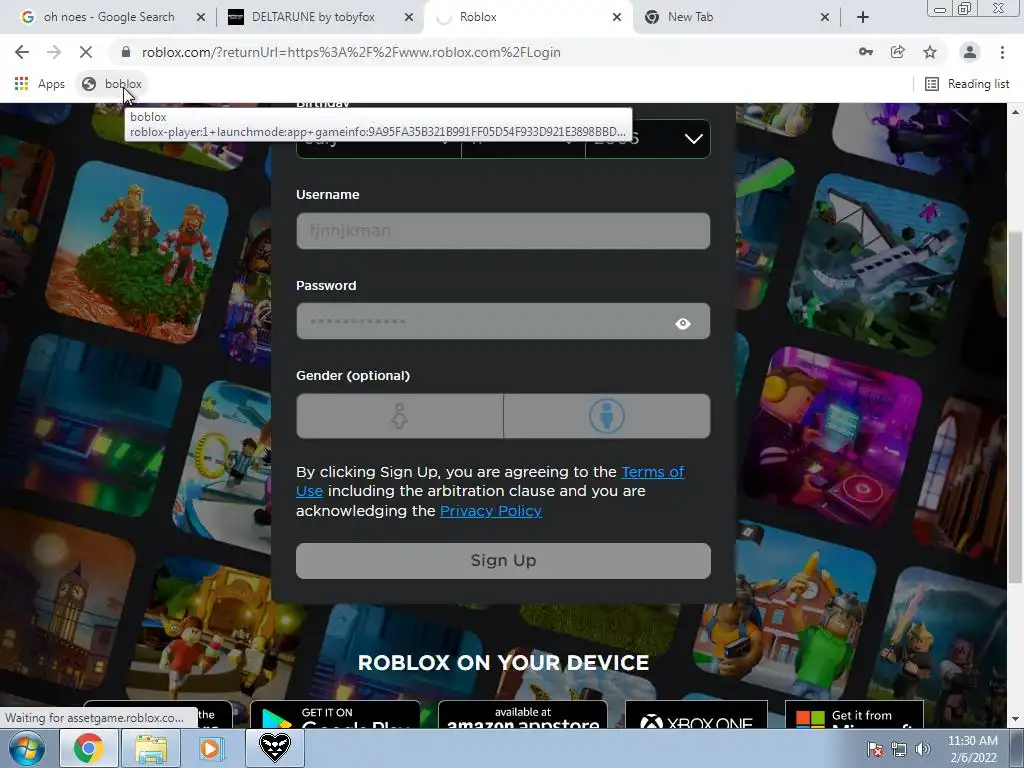This screenshot has height=768, width=1024.
Task: Click the Sign Up button
Action: 503,560
